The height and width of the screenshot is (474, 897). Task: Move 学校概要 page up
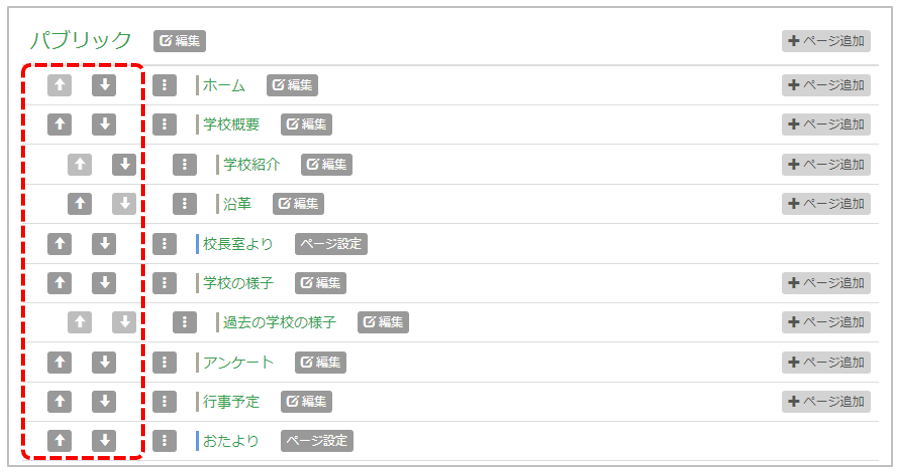point(60,125)
